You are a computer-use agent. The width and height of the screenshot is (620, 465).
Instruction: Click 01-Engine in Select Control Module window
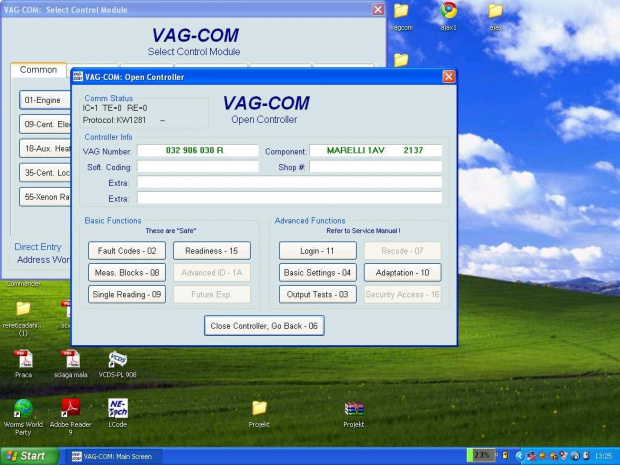pyautogui.click(x=45, y=100)
